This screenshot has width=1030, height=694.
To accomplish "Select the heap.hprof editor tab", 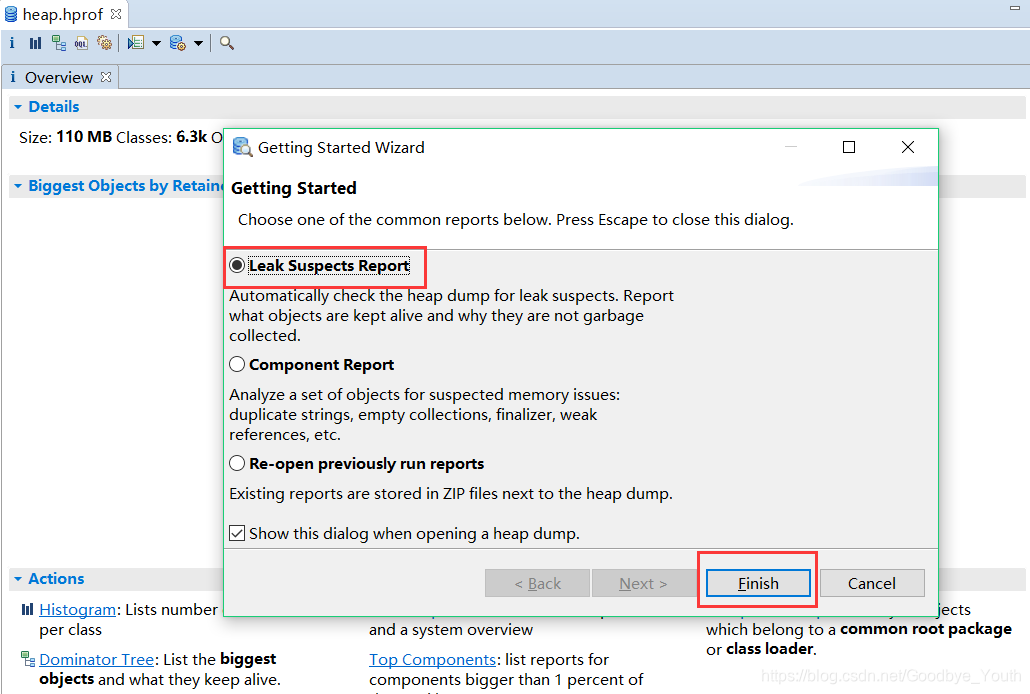I will pos(63,14).
